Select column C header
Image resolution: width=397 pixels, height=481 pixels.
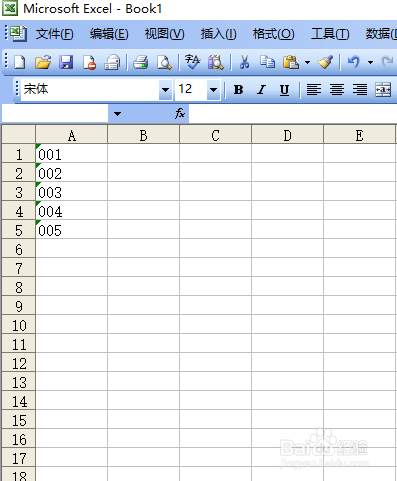(x=216, y=134)
